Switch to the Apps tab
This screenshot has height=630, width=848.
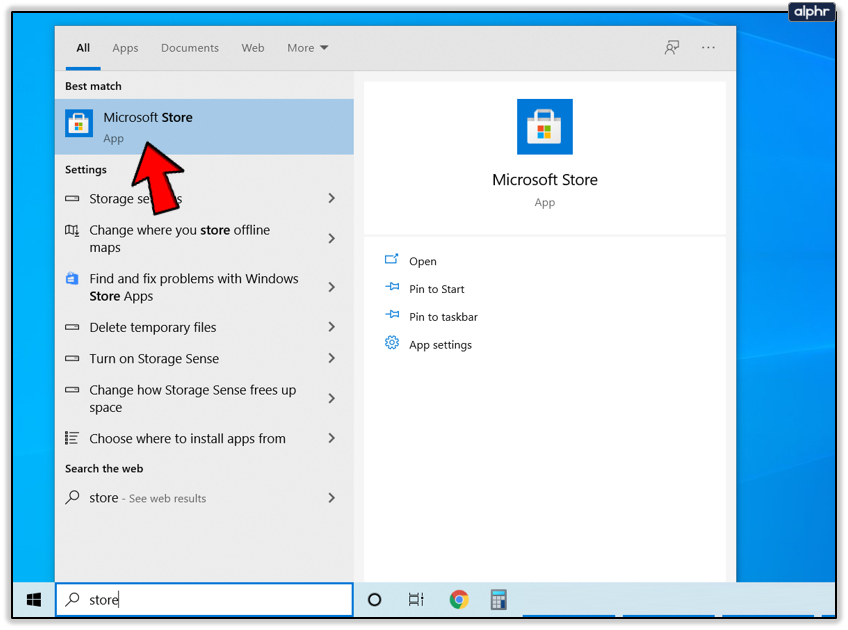[x=125, y=48]
